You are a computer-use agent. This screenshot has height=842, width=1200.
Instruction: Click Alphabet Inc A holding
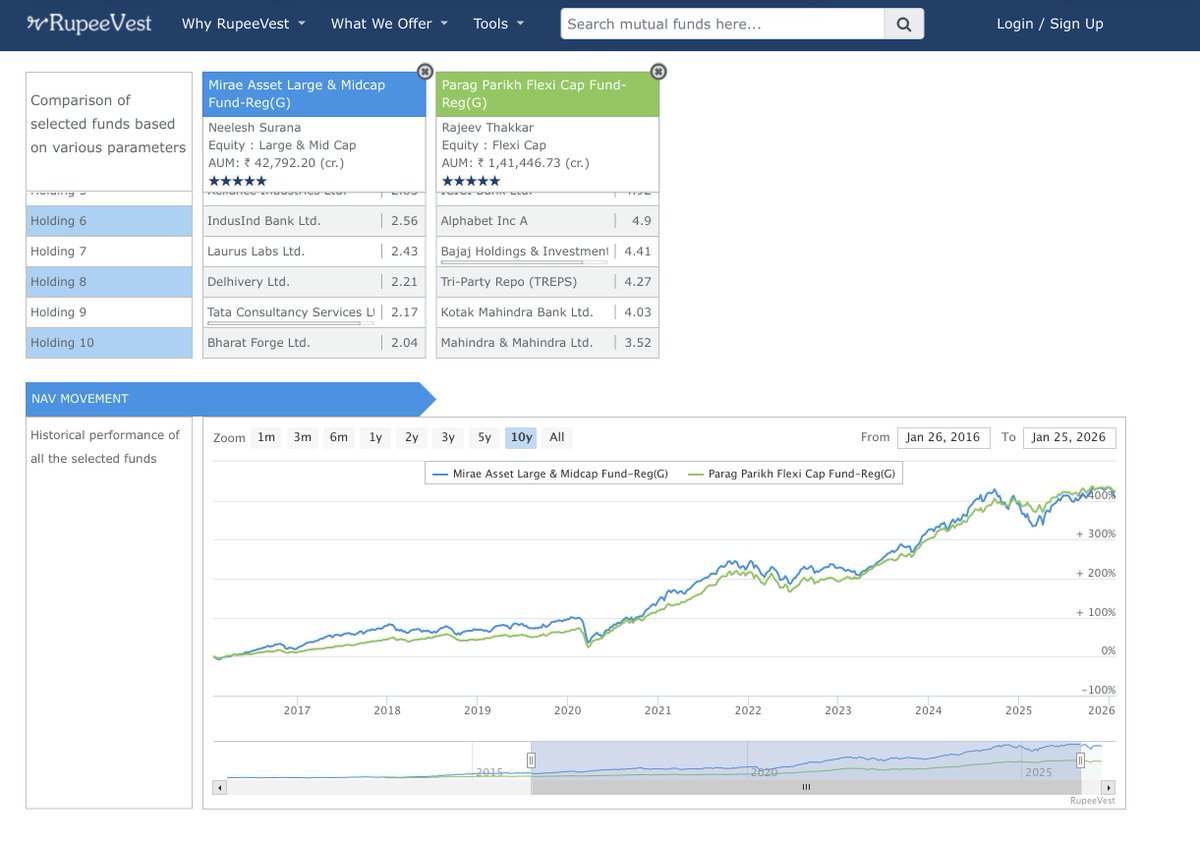pyautogui.click(x=484, y=220)
